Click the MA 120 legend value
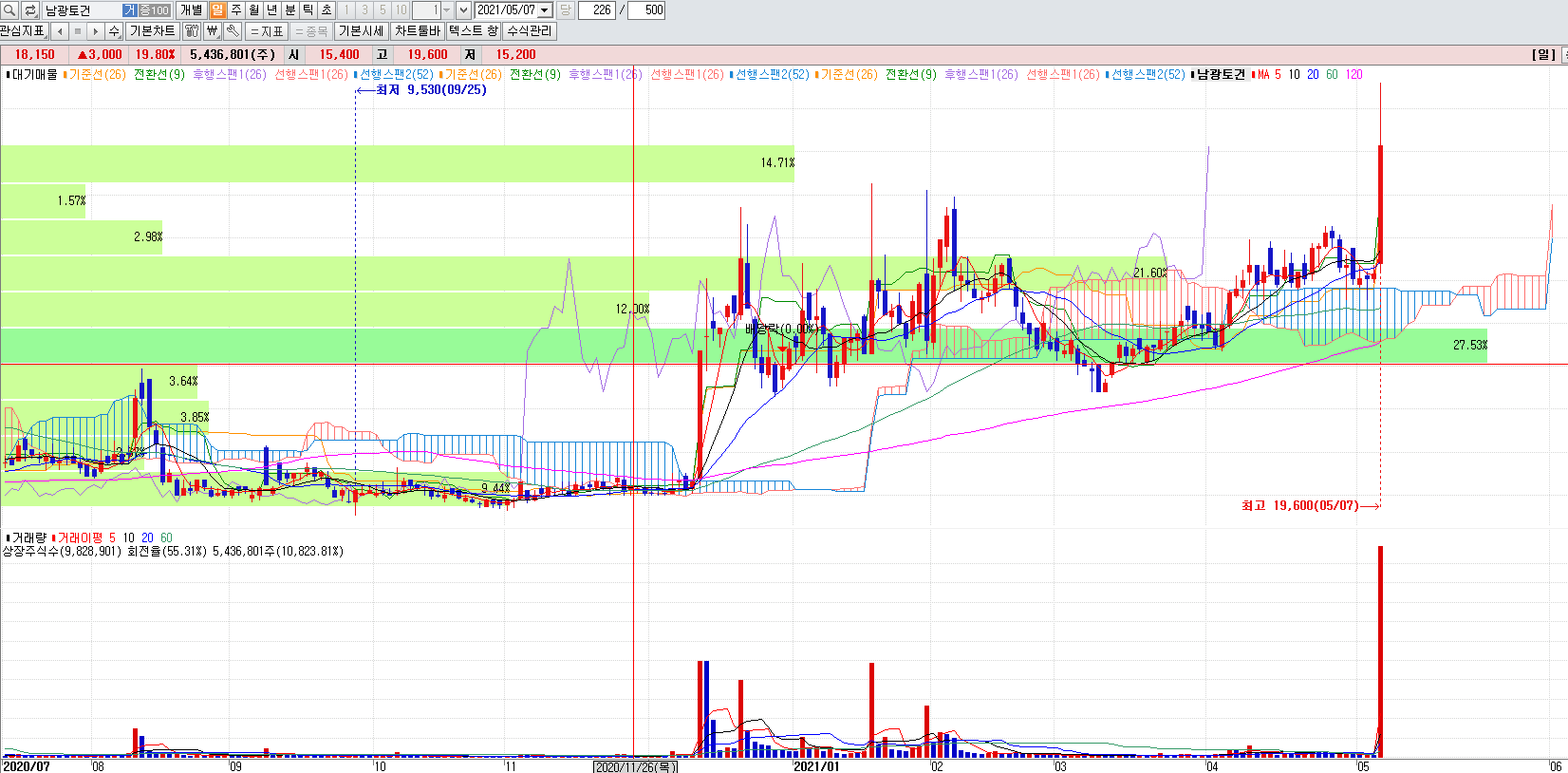The height and width of the screenshot is (773, 1568). pos(1354,74)
